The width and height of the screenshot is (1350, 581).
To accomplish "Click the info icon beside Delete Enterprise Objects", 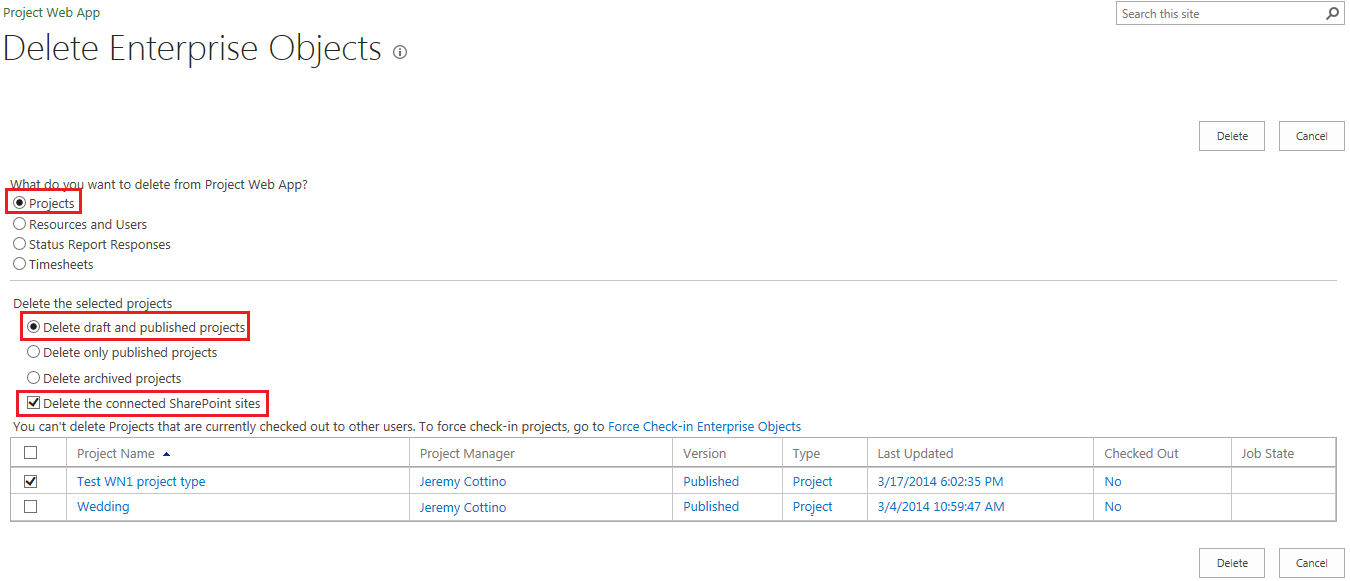I will tap(399, 51).
